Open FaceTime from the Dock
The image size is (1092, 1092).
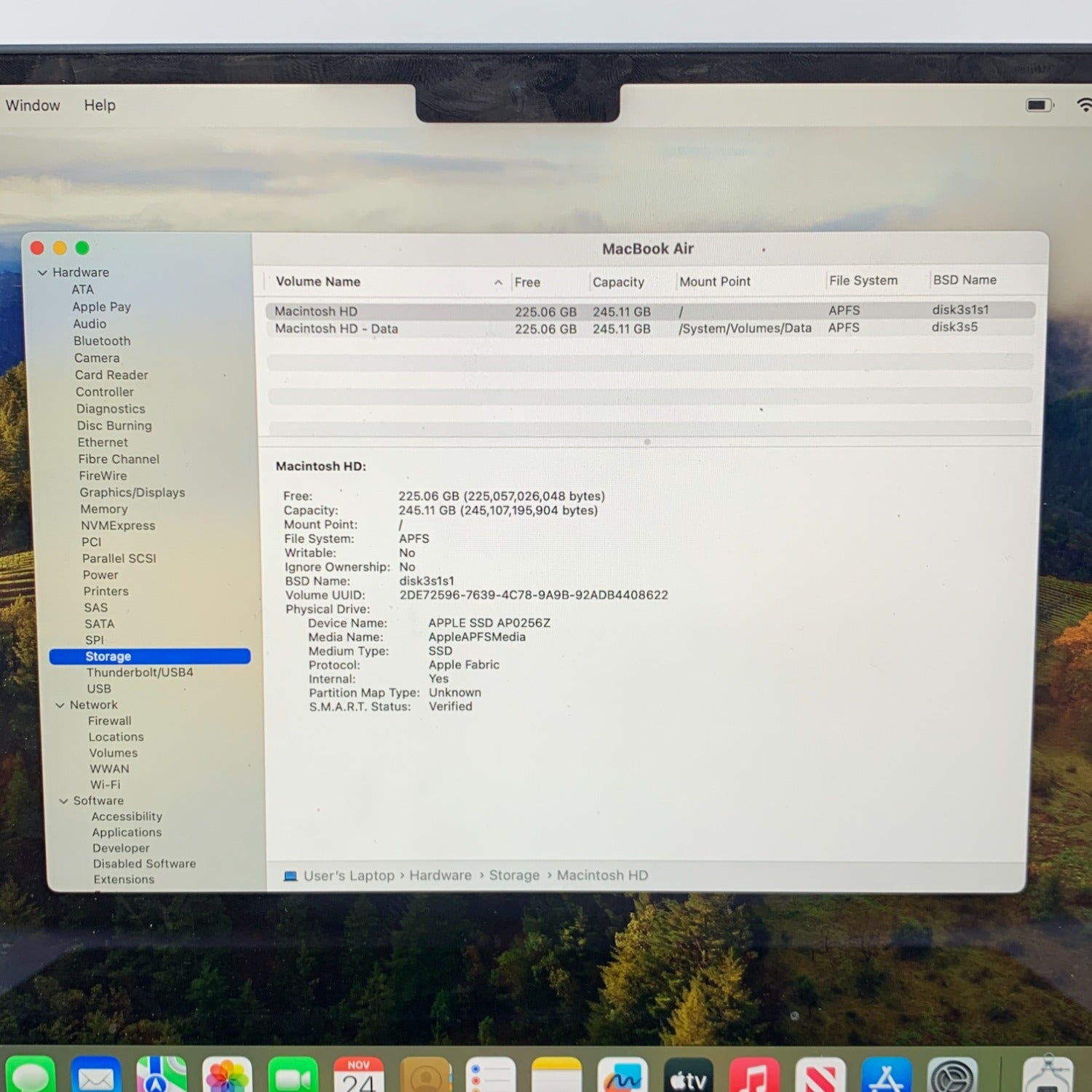coord(293,1076)
